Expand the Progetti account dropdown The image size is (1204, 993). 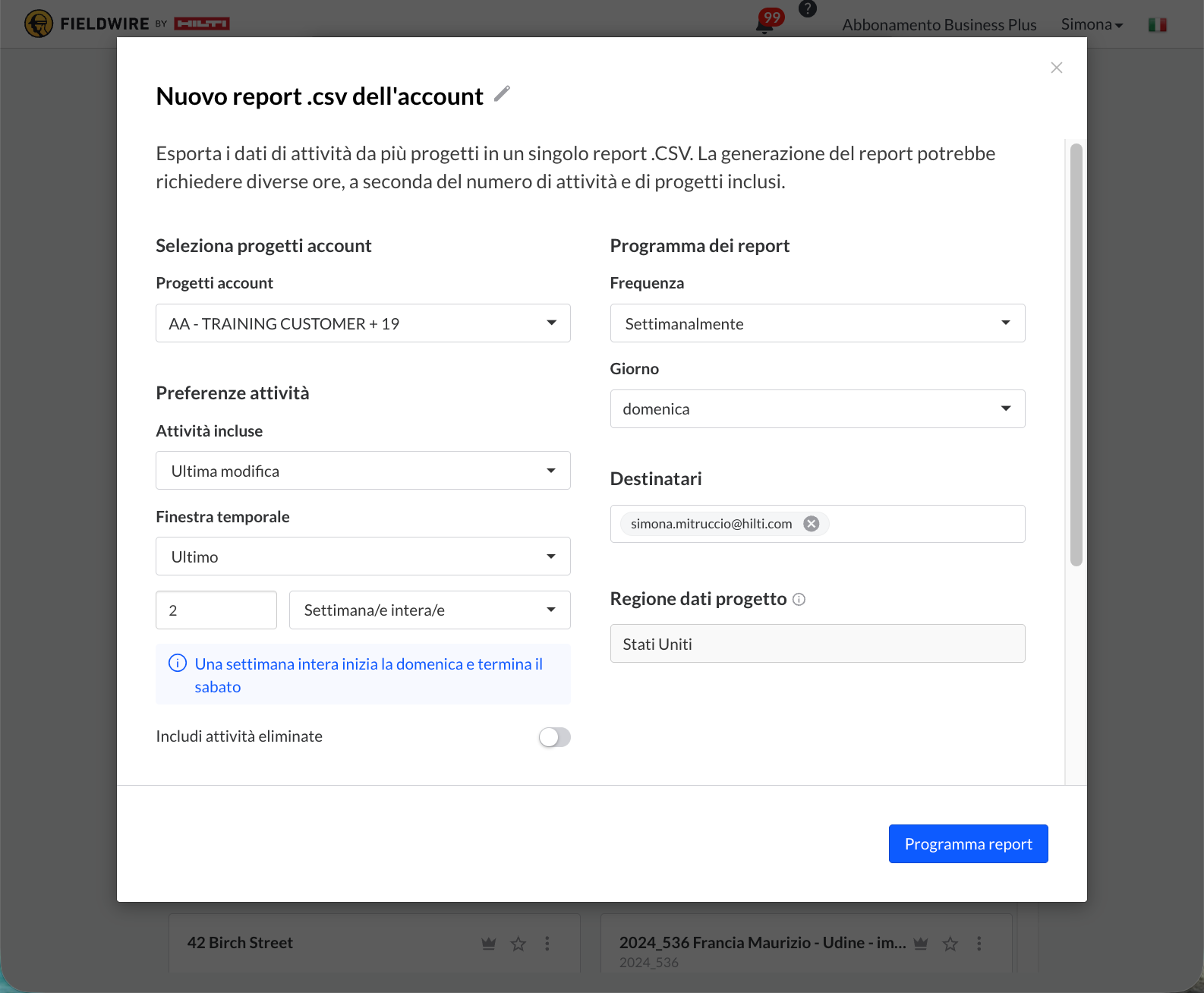tap(363, 323)
